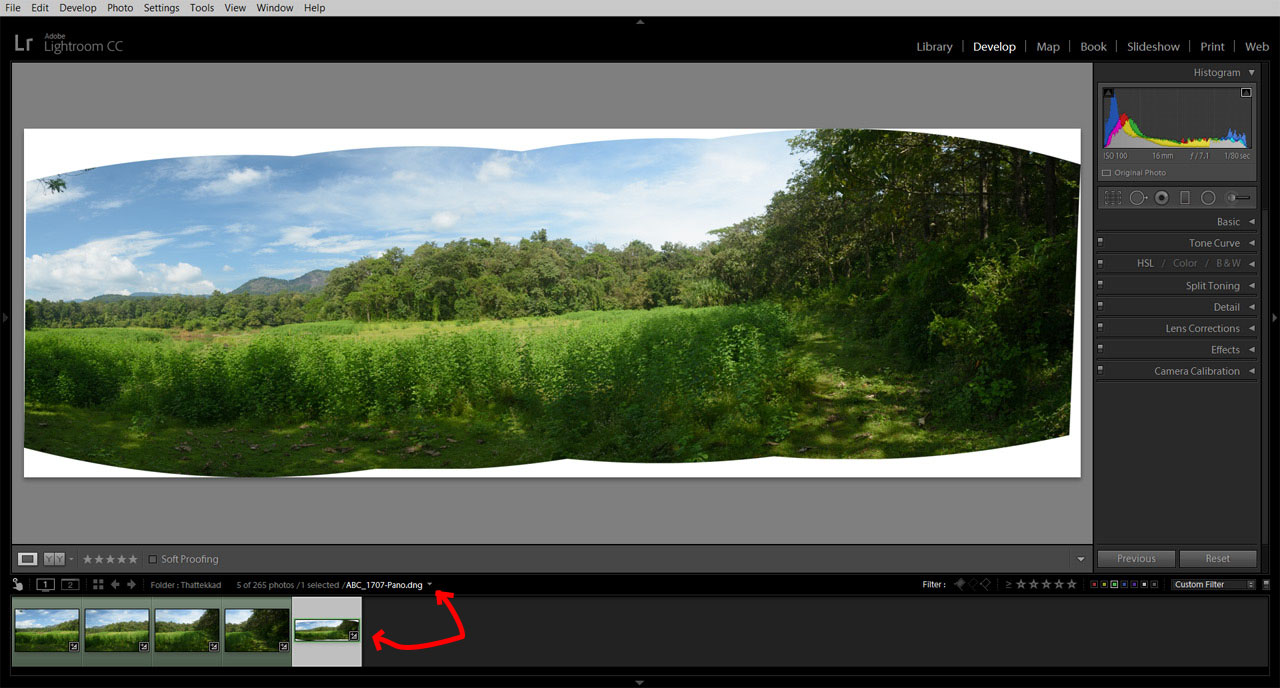Viewport: 1280px width, 688px height.
Task: Expand the Lens Corrections panel
Action: click(x=1202, y=328)
